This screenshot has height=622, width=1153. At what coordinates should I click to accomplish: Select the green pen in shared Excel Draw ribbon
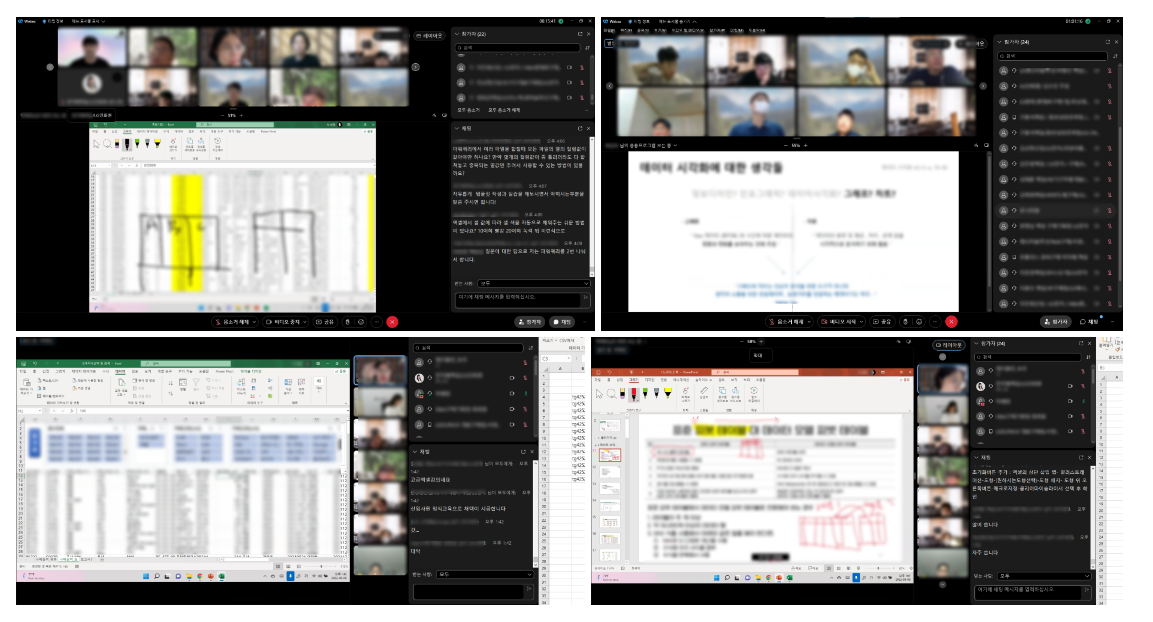137,143
